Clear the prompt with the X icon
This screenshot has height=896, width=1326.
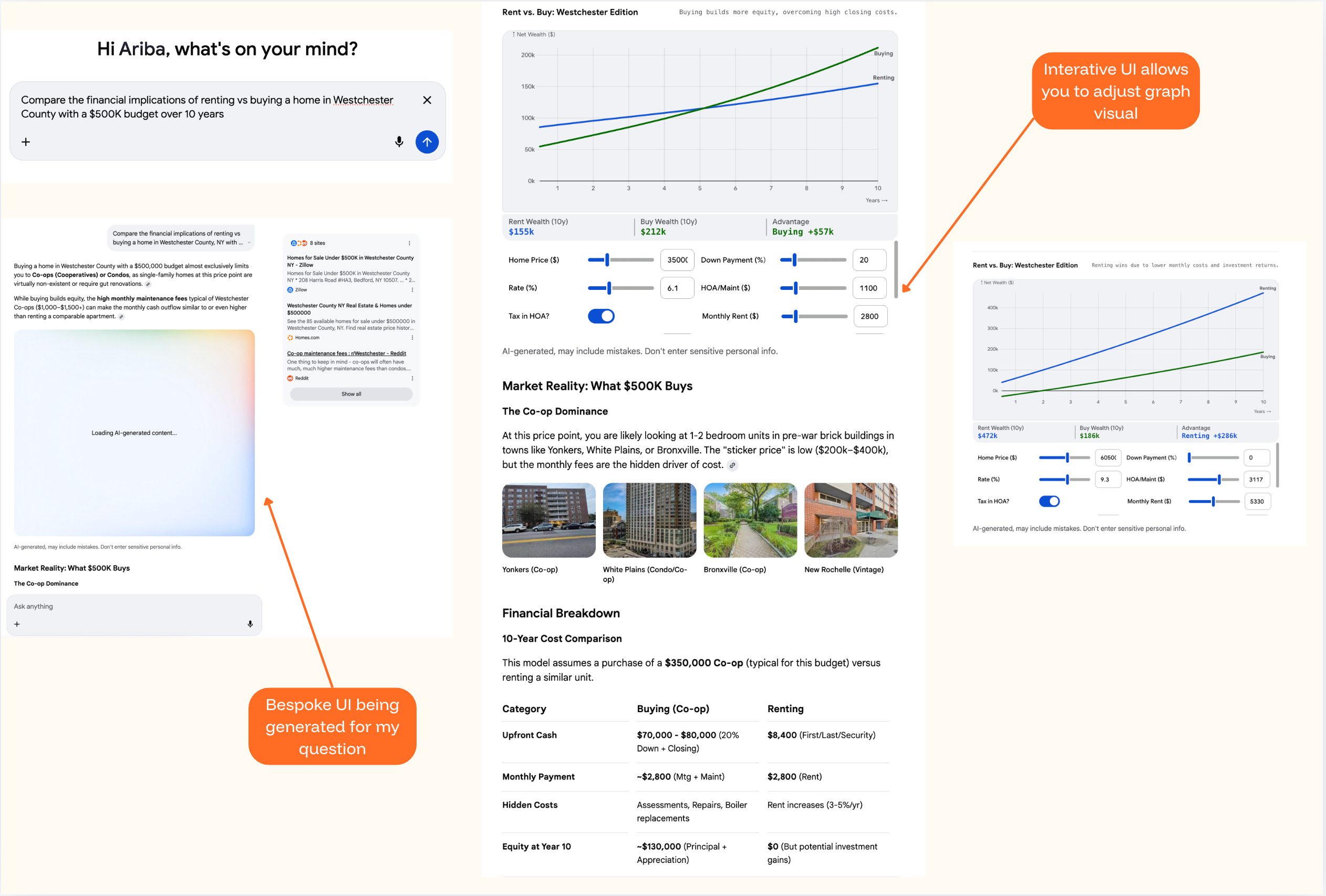click(x=427, y=100)
